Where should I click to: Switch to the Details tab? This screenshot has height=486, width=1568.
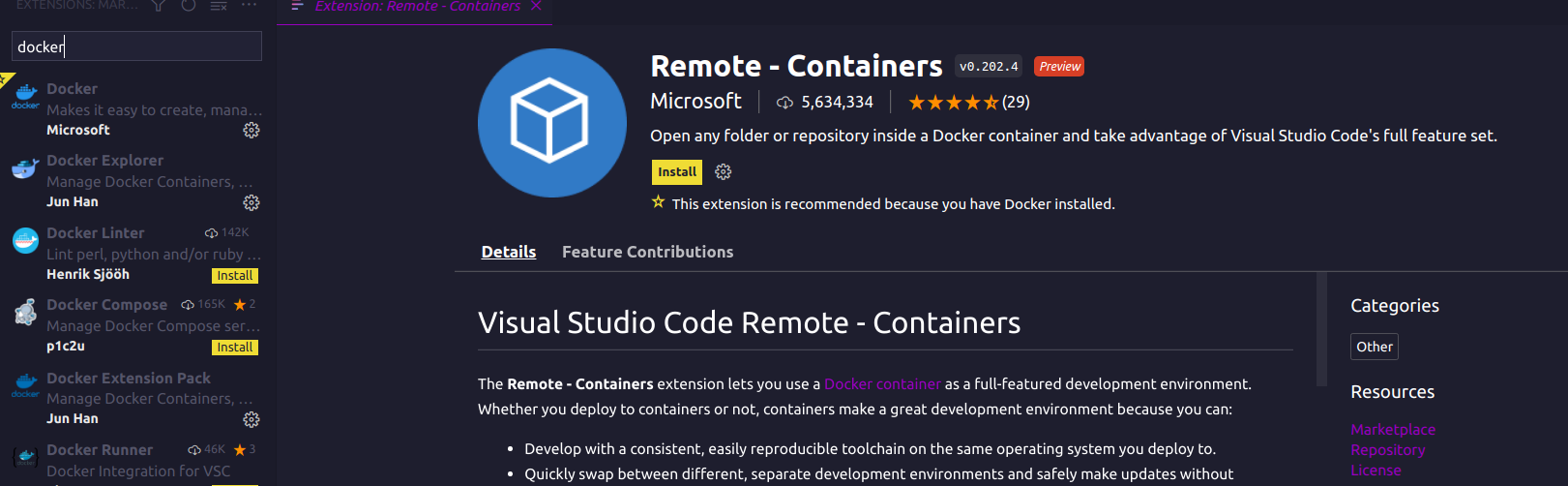point(509,252)
